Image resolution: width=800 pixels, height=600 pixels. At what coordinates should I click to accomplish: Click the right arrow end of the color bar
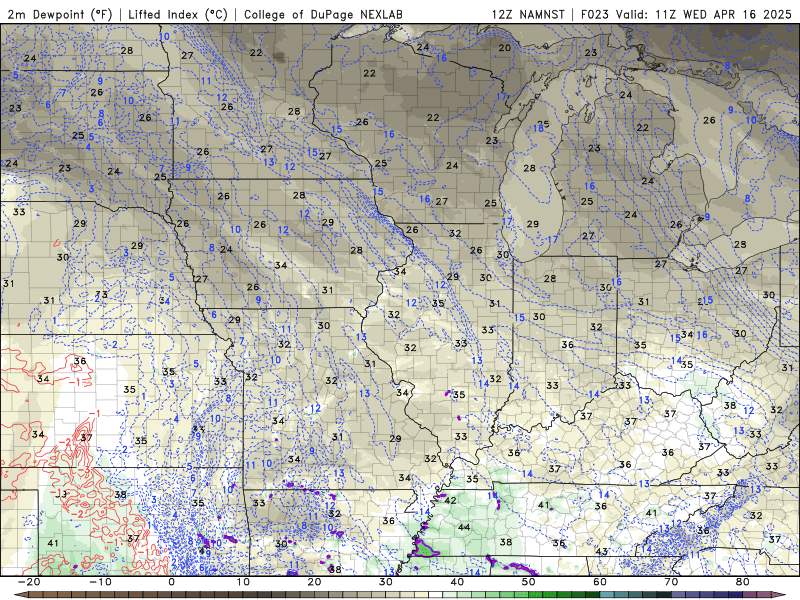pyautogui.click(x=781, y=595)
